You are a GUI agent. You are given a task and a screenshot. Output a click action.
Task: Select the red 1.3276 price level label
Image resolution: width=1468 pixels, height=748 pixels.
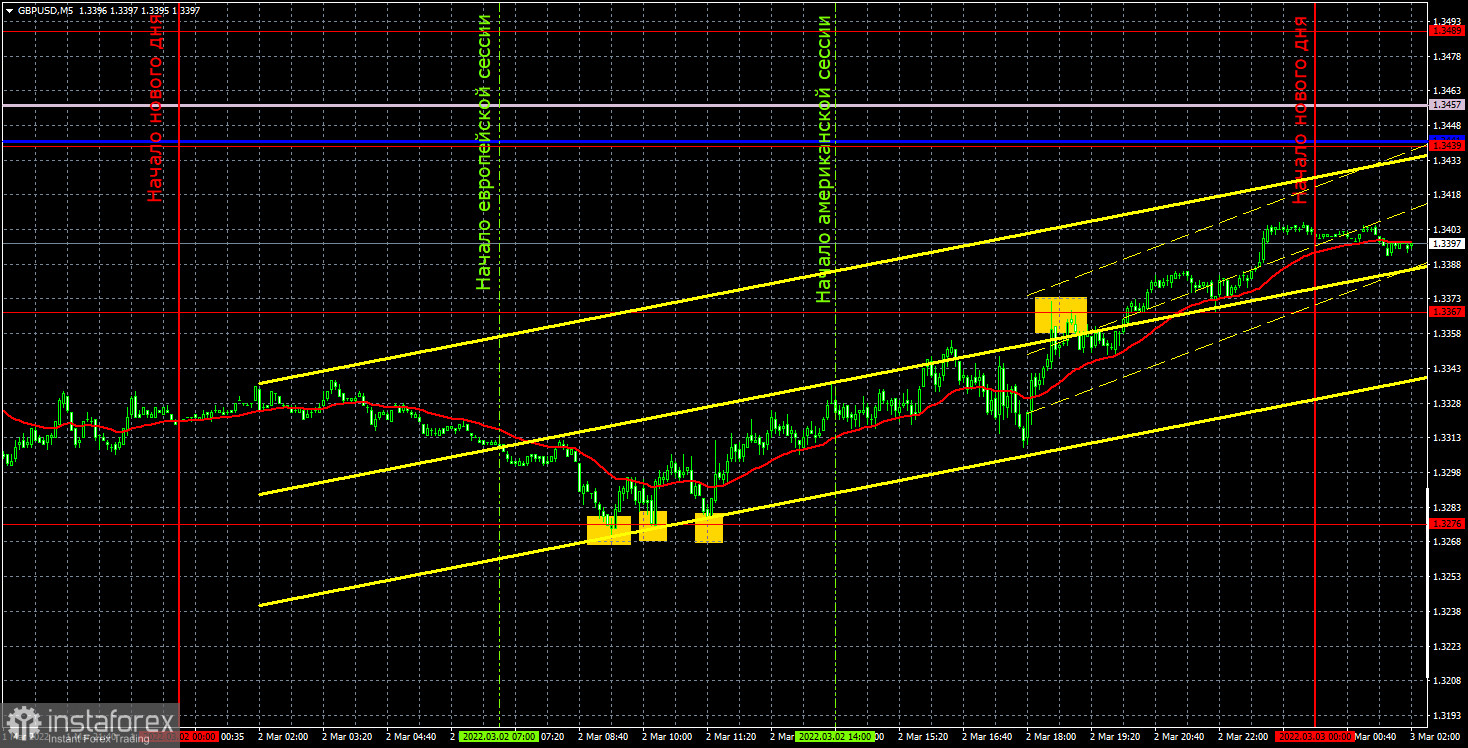click(1447, 524)
